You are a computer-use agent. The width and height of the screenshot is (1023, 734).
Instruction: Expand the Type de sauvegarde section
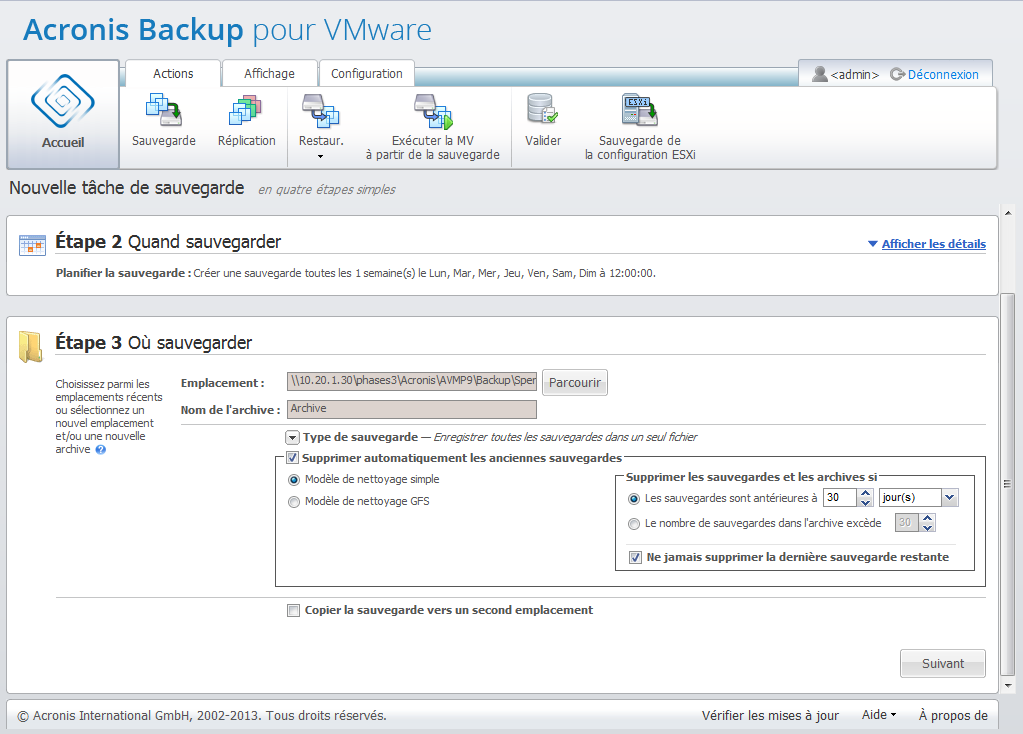[x=292, y=438]
